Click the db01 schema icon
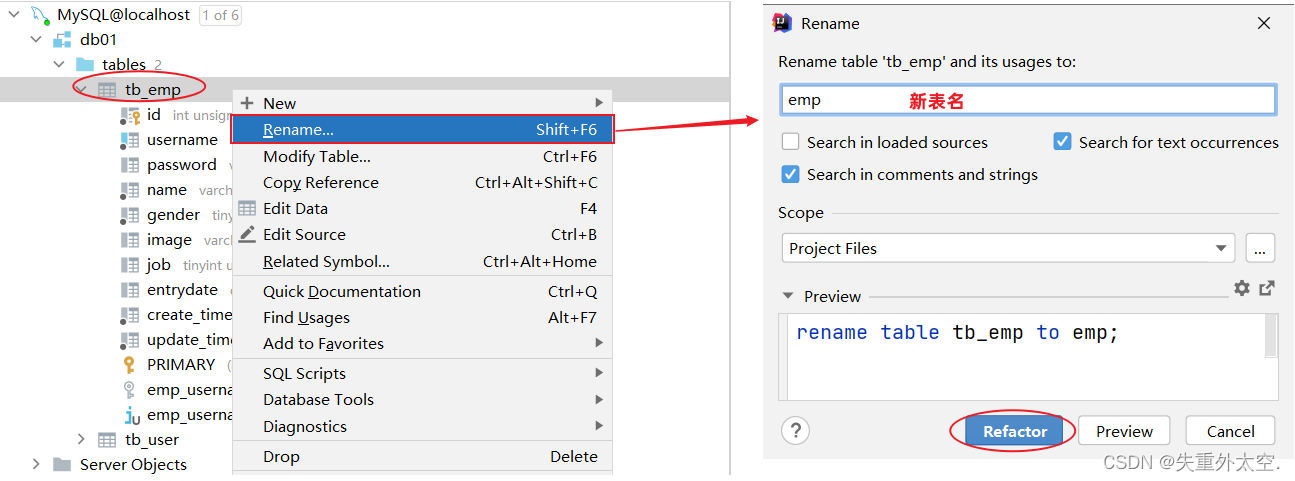 click(x=62, y=40)
